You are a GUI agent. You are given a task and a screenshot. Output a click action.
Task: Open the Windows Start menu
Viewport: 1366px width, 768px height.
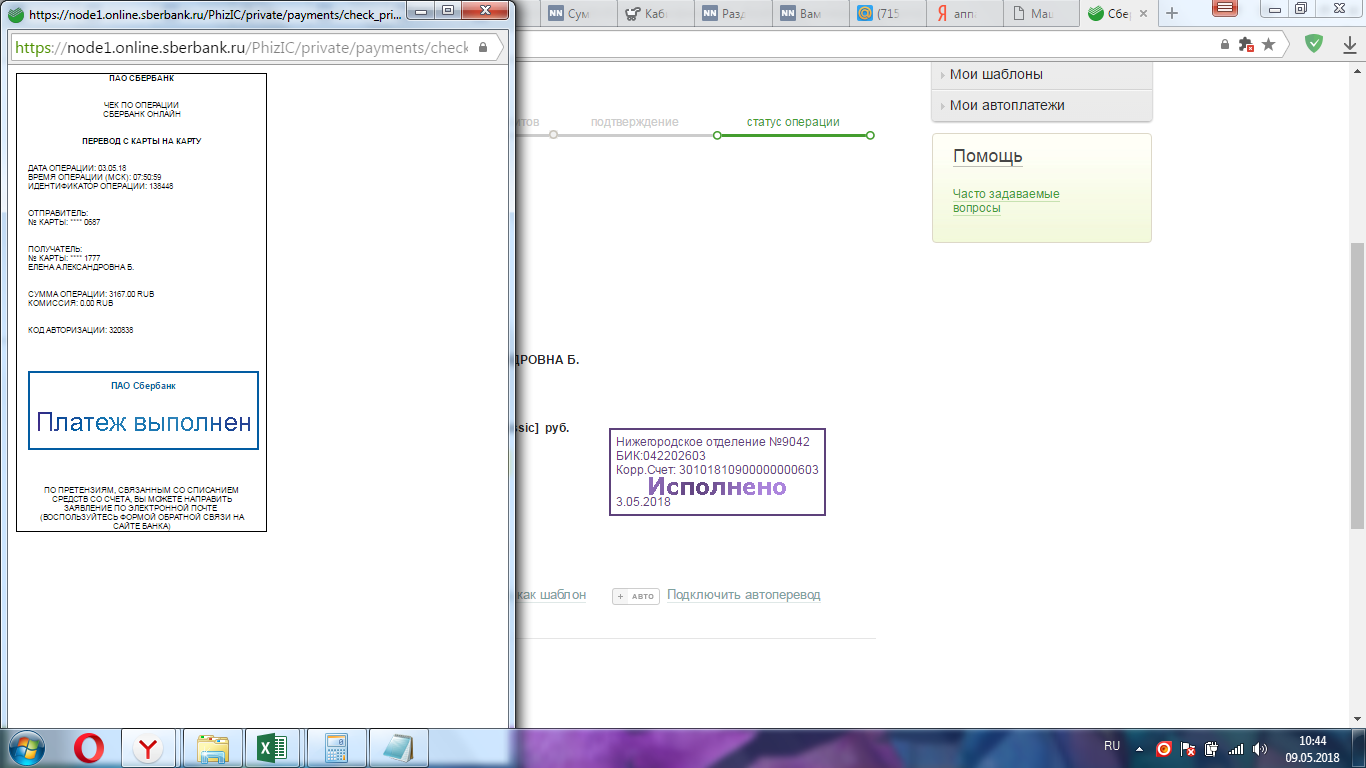[27, 748]
